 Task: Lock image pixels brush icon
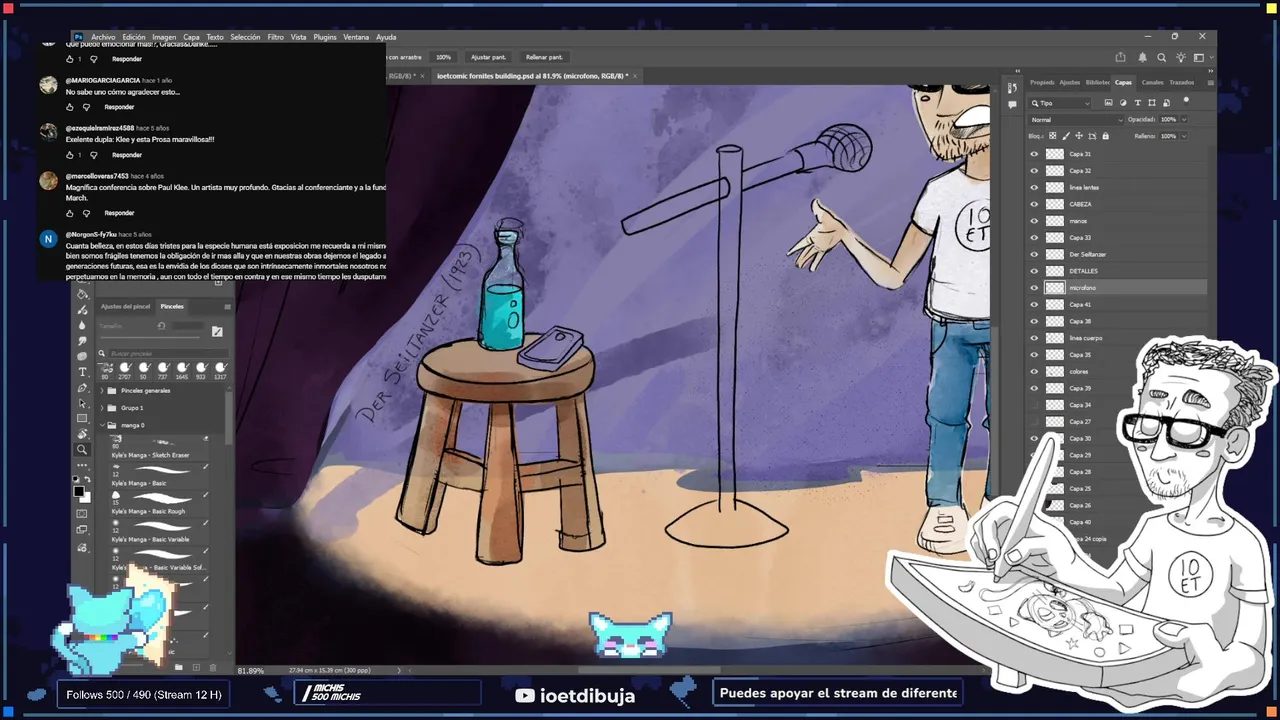(x=1066, y=136)
